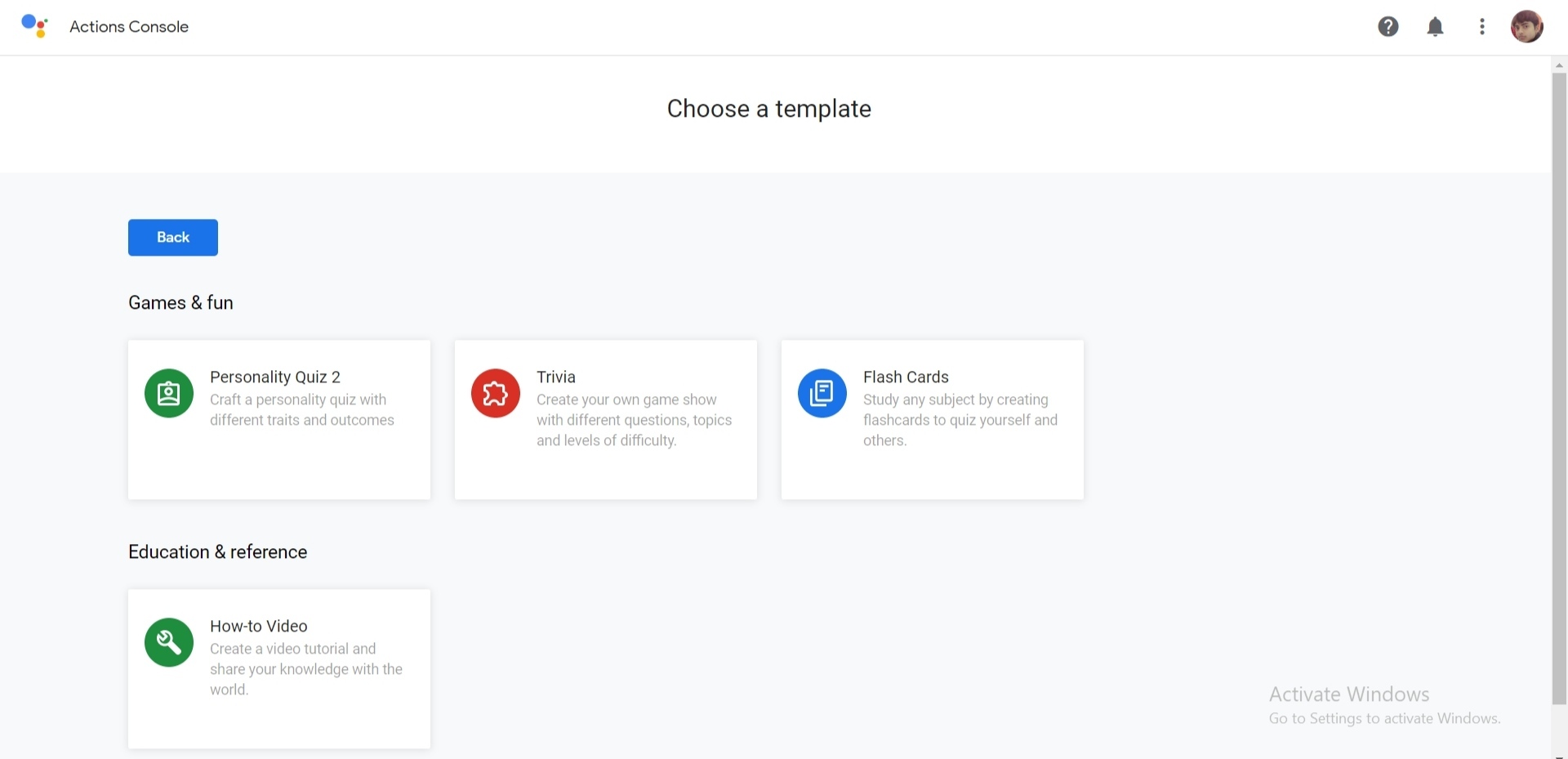Click the red Trivia puzzle icon
This screenshot has height=759, width=1568.
pos(496,393)
